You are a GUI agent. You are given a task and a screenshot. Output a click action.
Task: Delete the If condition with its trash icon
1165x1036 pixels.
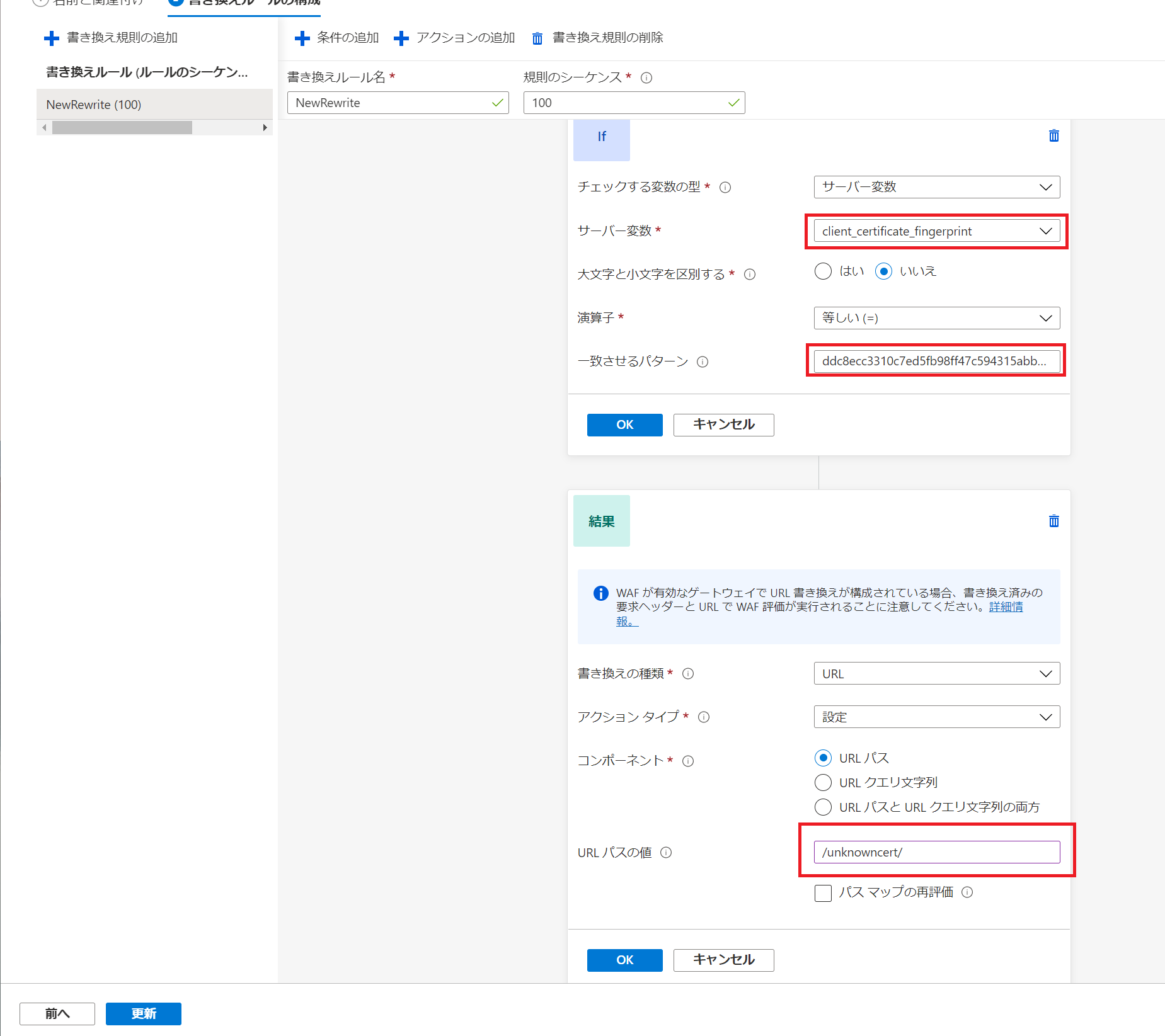pos(1054,135)
